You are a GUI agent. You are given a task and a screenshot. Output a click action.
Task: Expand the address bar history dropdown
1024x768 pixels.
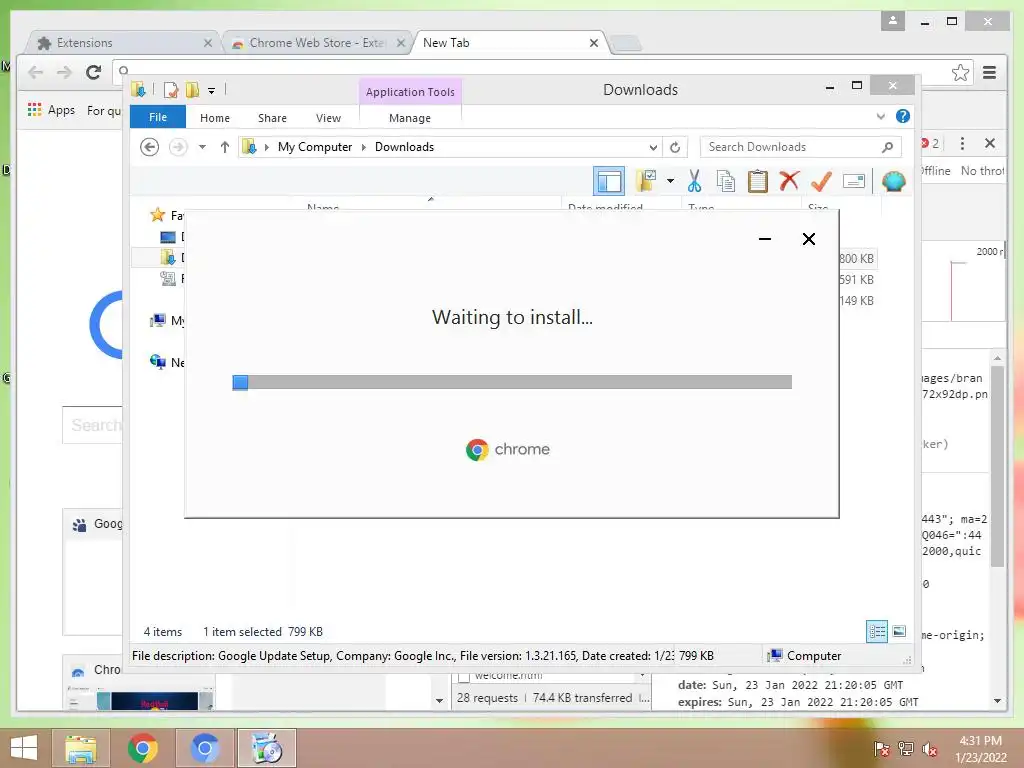click(x=653, y=147)
